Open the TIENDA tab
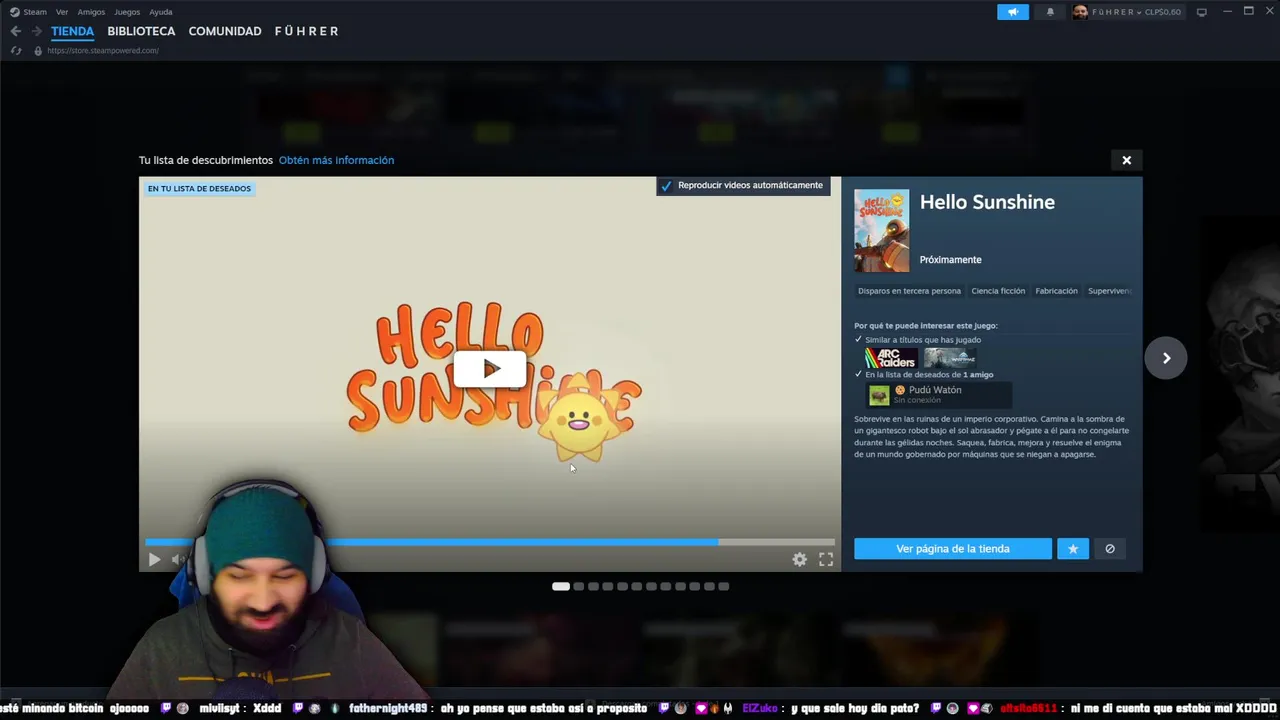 72,31
